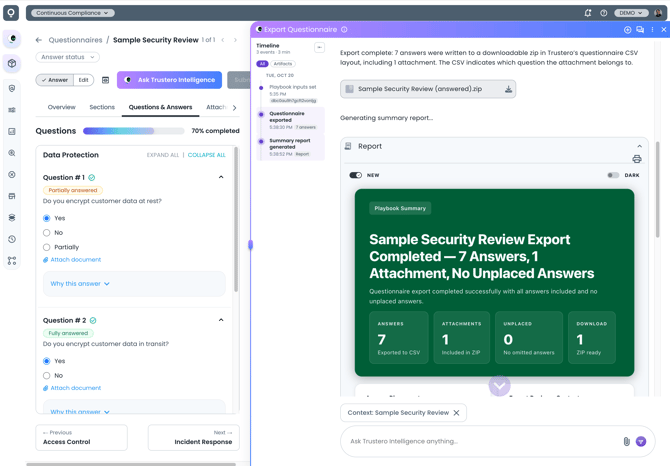Open the user avatar in top bar
Viewport: 670px width, 466px height.
click(x=658, y=13)
